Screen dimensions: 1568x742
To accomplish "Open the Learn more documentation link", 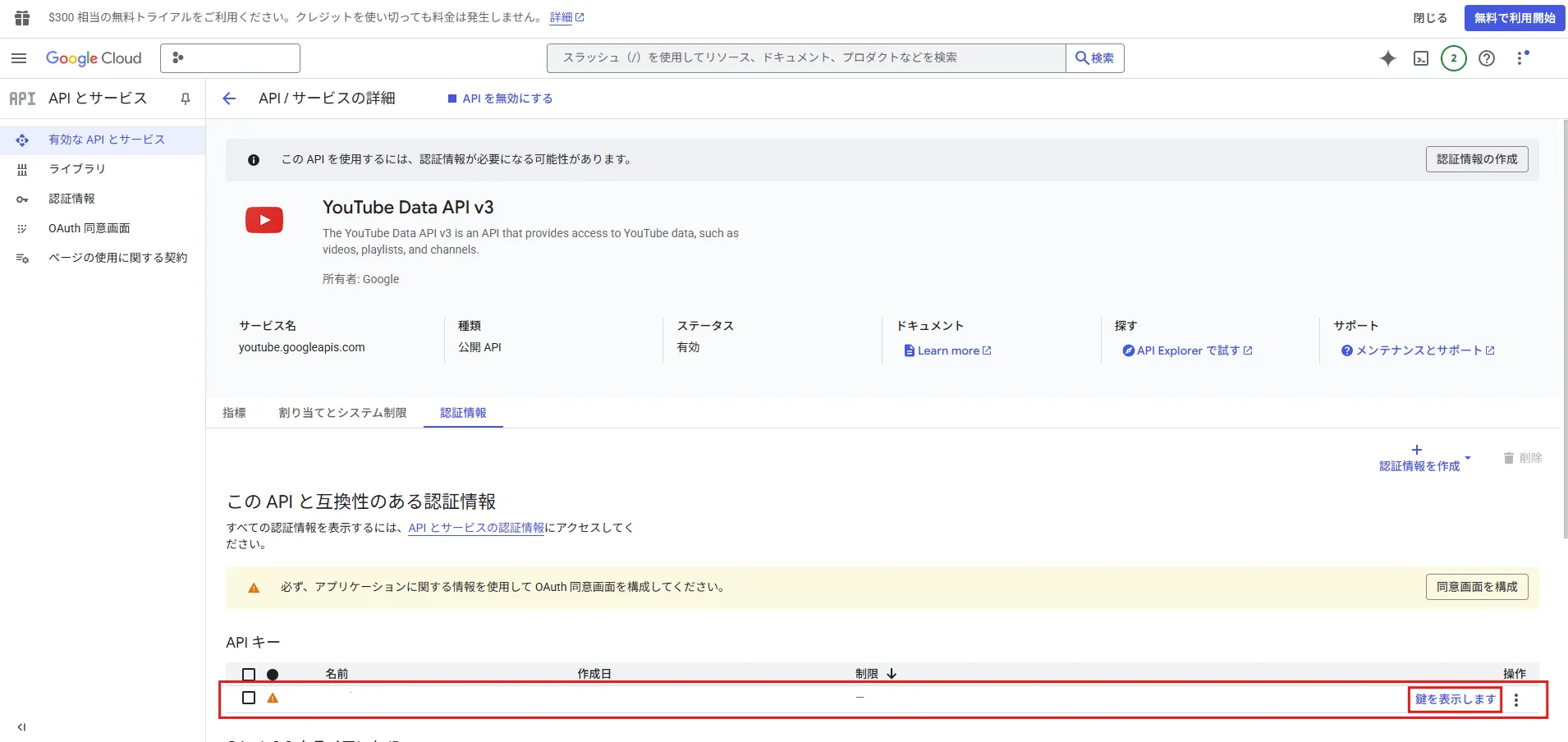I will tap(948, 350).
